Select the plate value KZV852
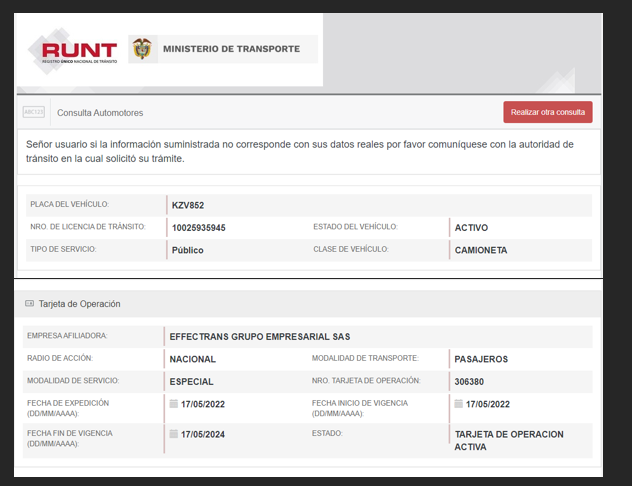The height and width of the screenshot is (486, 632). (188, 205)
